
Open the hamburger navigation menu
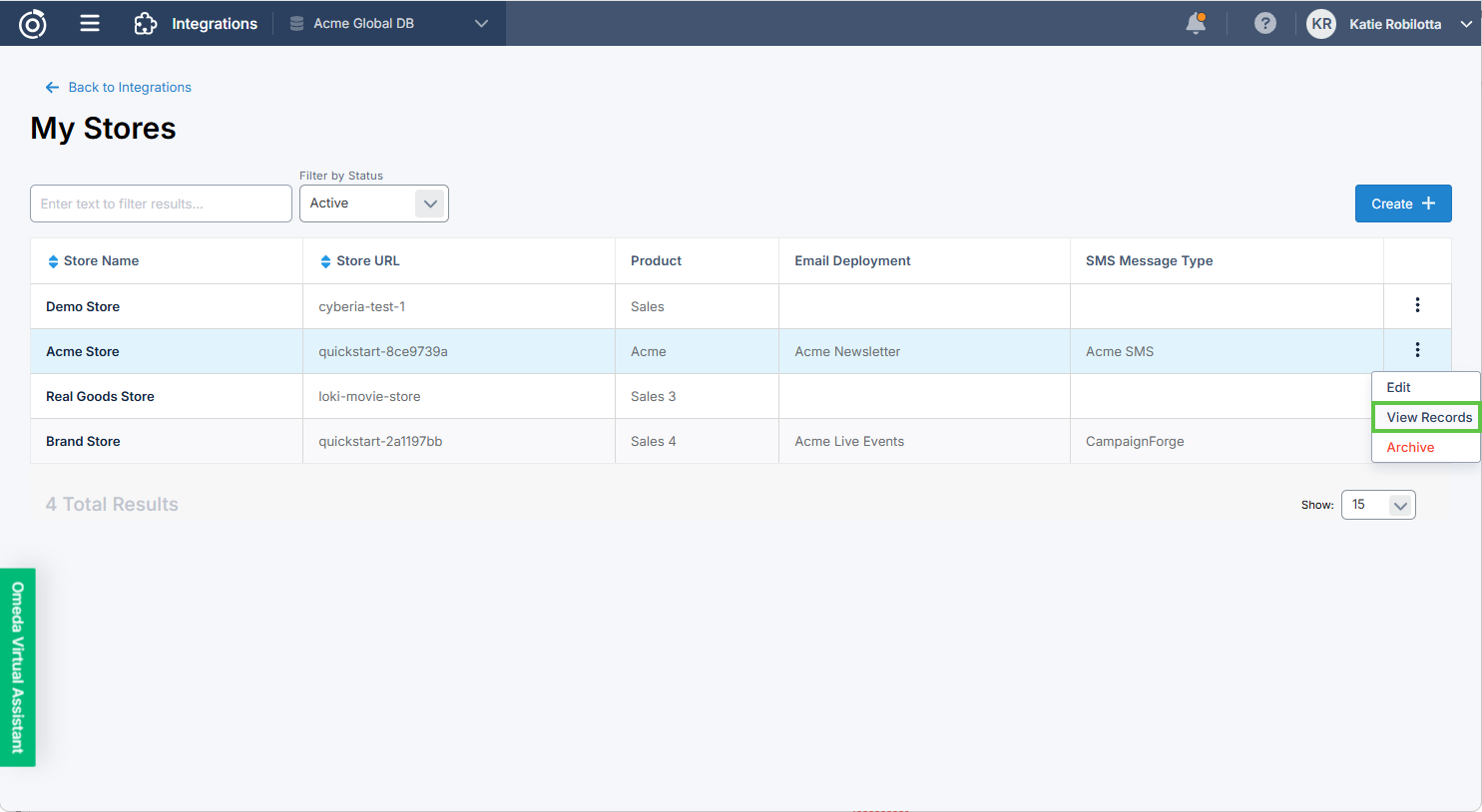[x=90, y=23]
